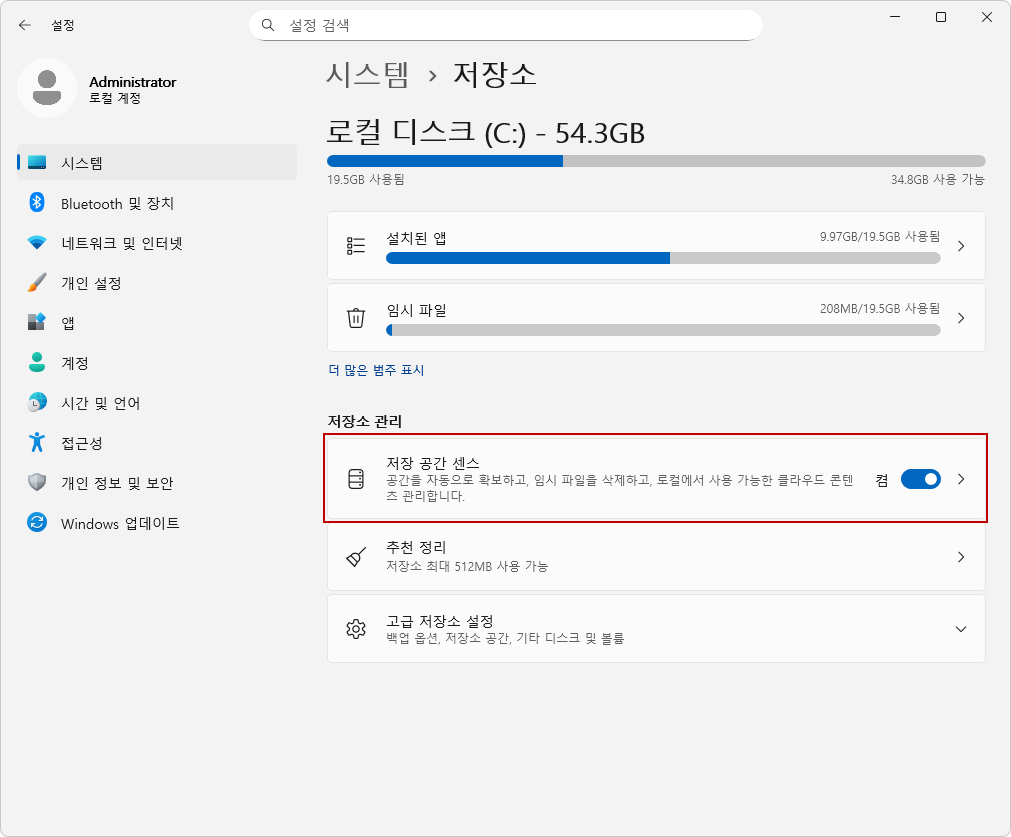Open 추천 정리 page via chevron
Screen dimensions: 1011x837
961,556
